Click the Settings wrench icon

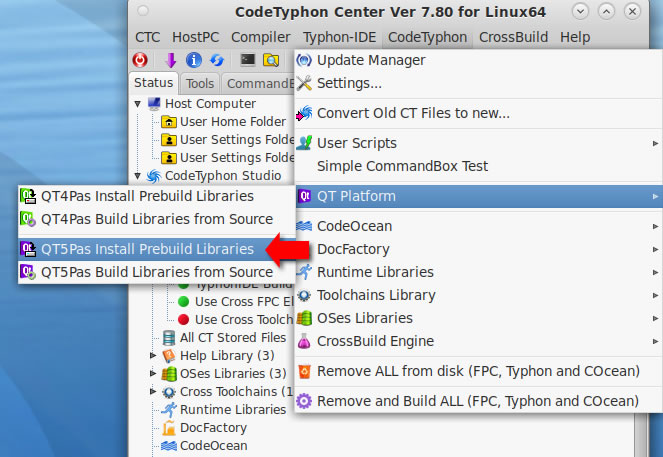coord(304,83)
